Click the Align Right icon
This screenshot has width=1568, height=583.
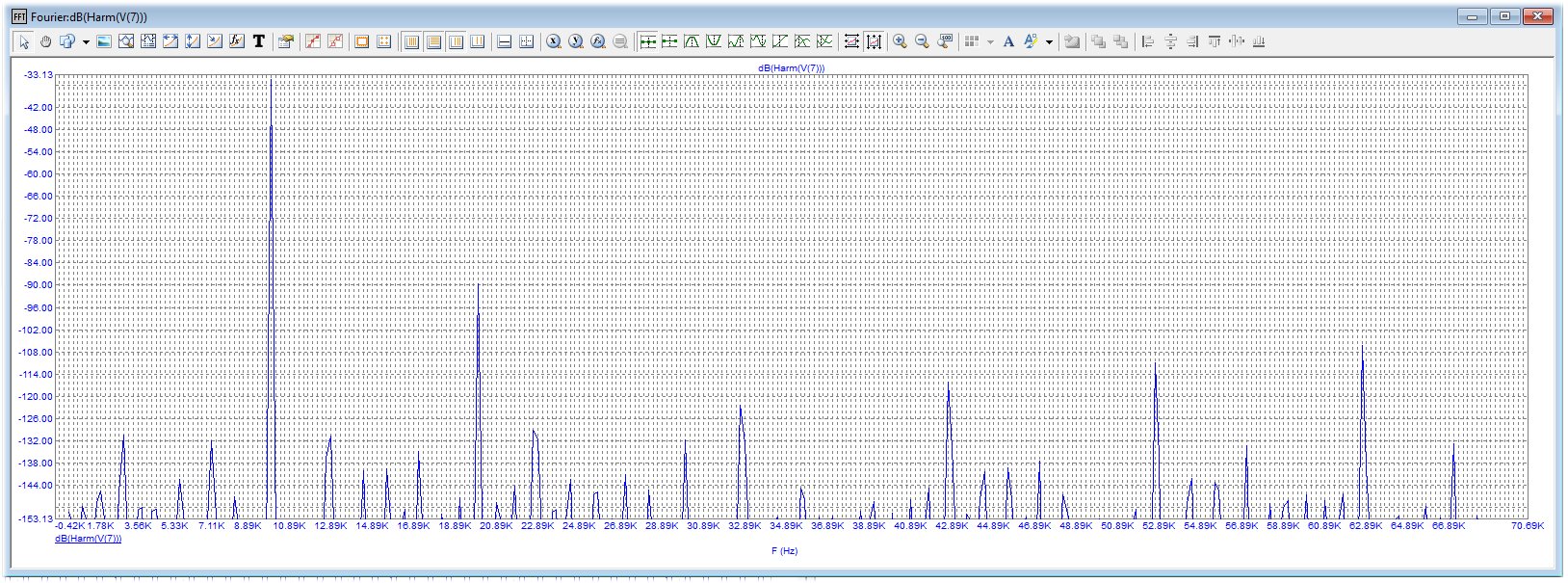point(1192,41)
